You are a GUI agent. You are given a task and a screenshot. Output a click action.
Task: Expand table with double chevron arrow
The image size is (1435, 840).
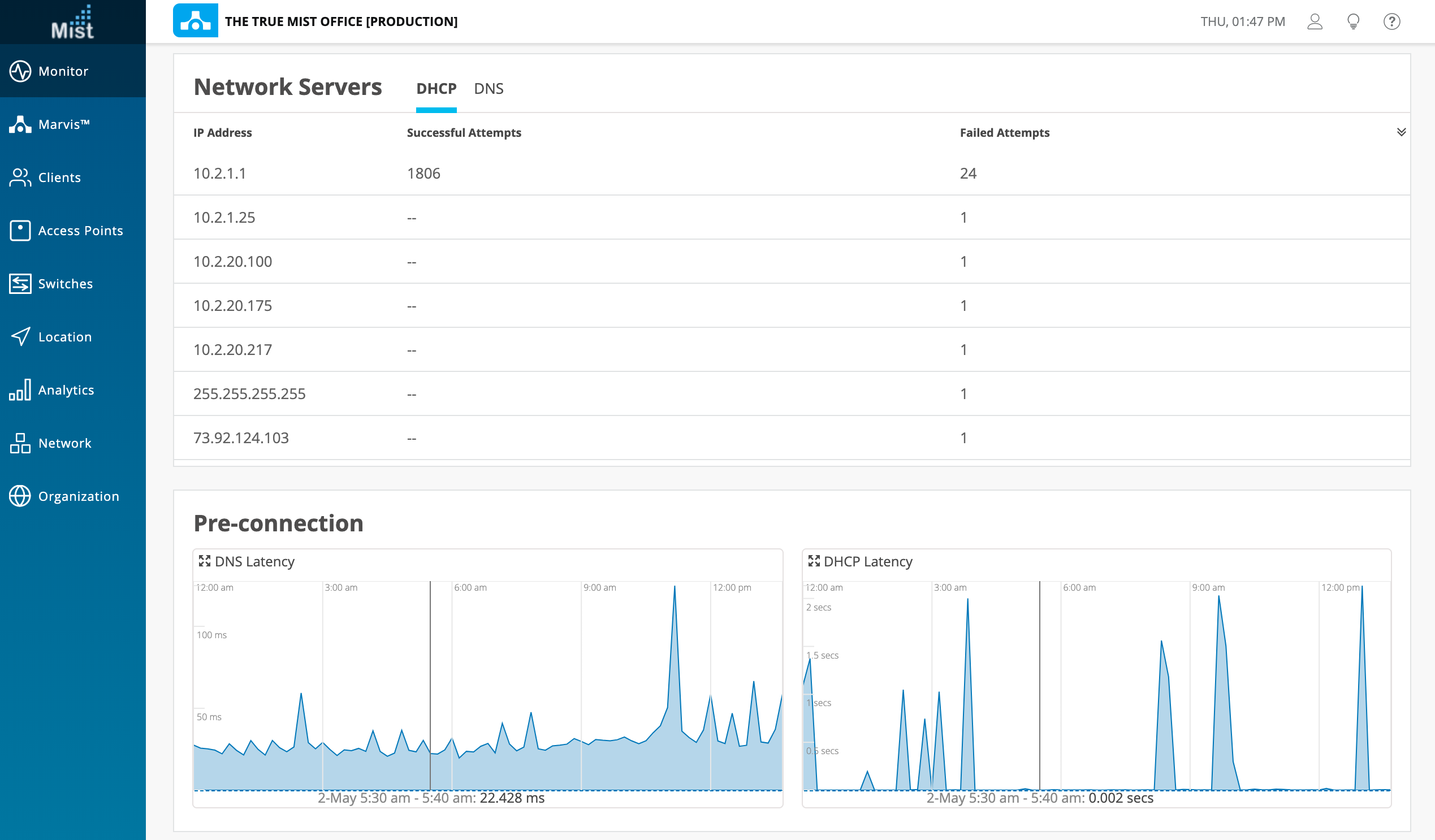click(1401, 132)
